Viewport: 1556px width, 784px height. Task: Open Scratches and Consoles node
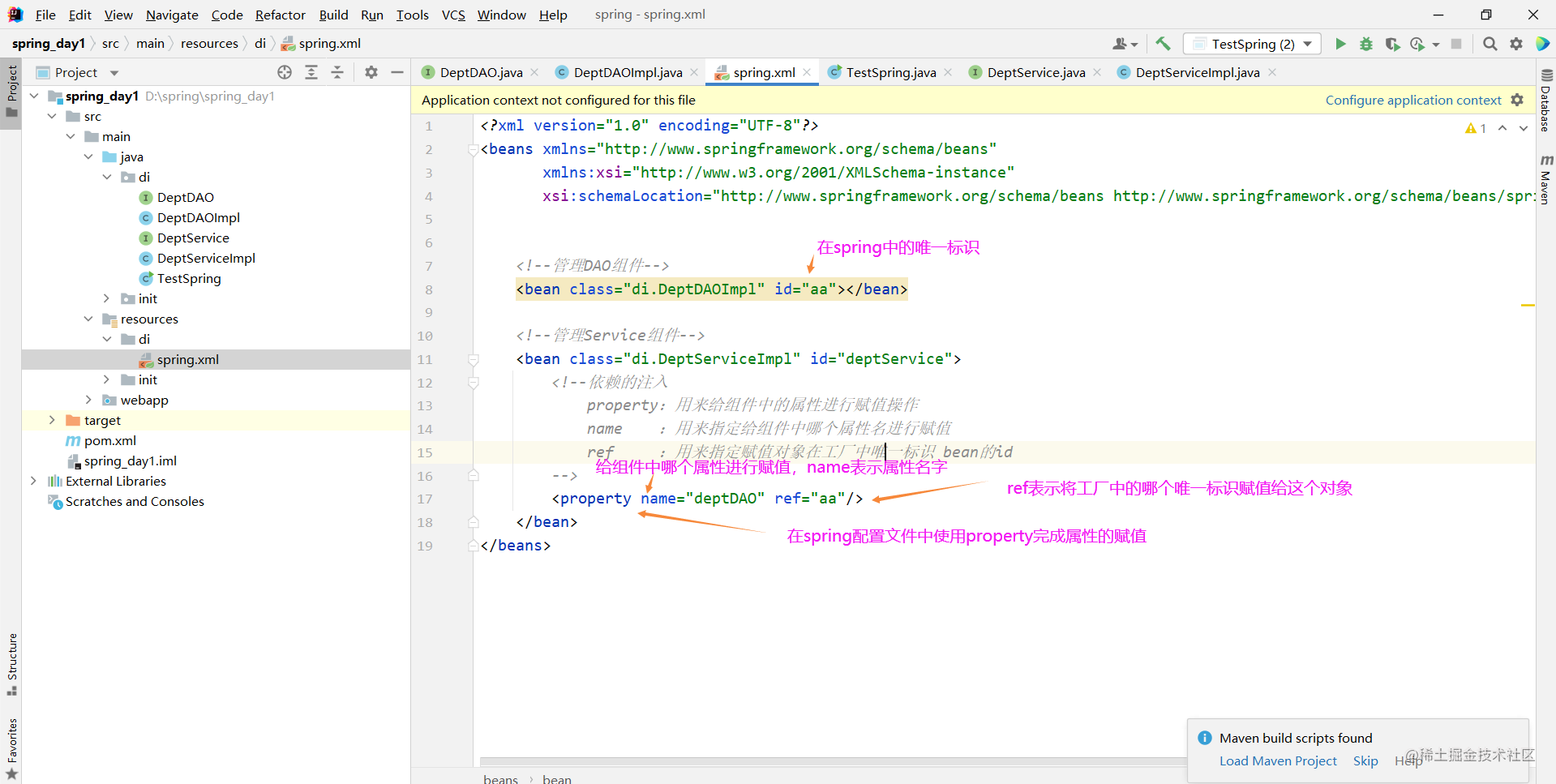135,501
